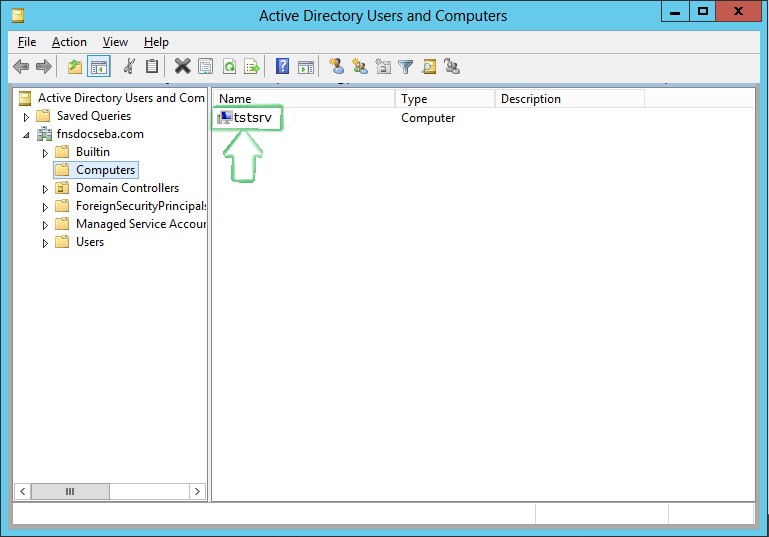Expand the Domain Controllers node
769x537 pixels.
coord(45,188)
